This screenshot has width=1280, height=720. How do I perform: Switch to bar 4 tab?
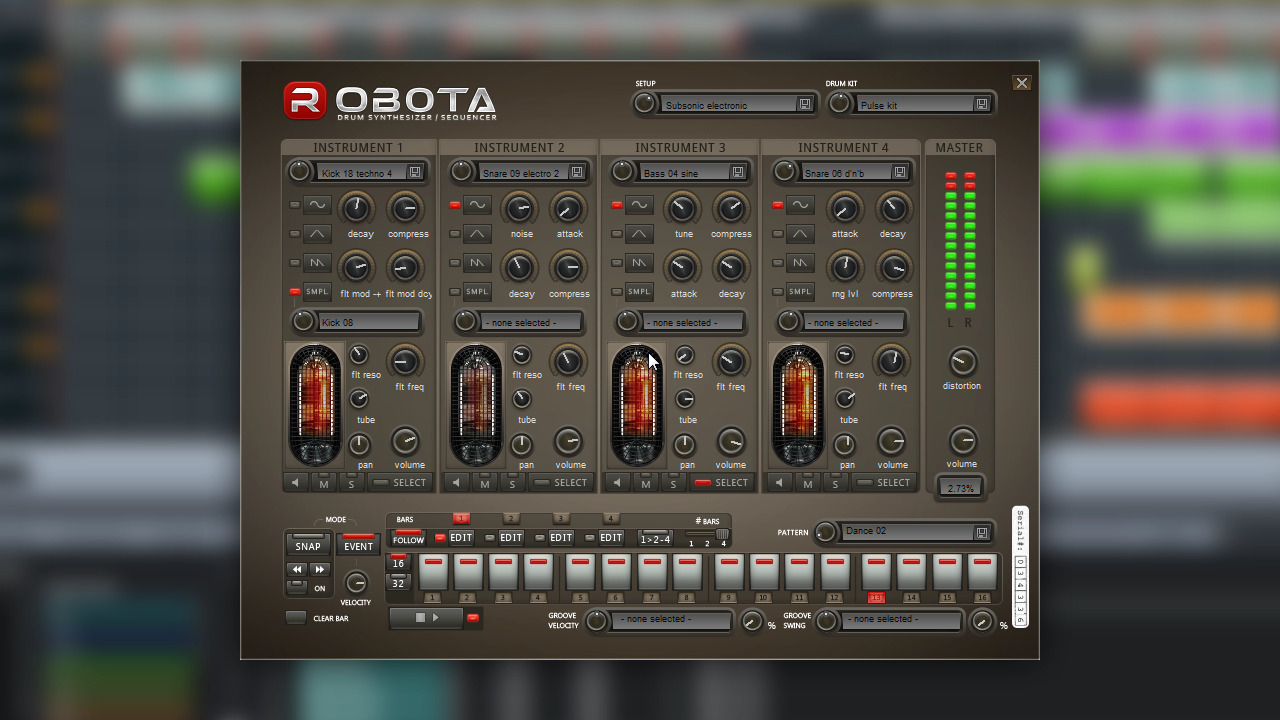coord(611,518)
